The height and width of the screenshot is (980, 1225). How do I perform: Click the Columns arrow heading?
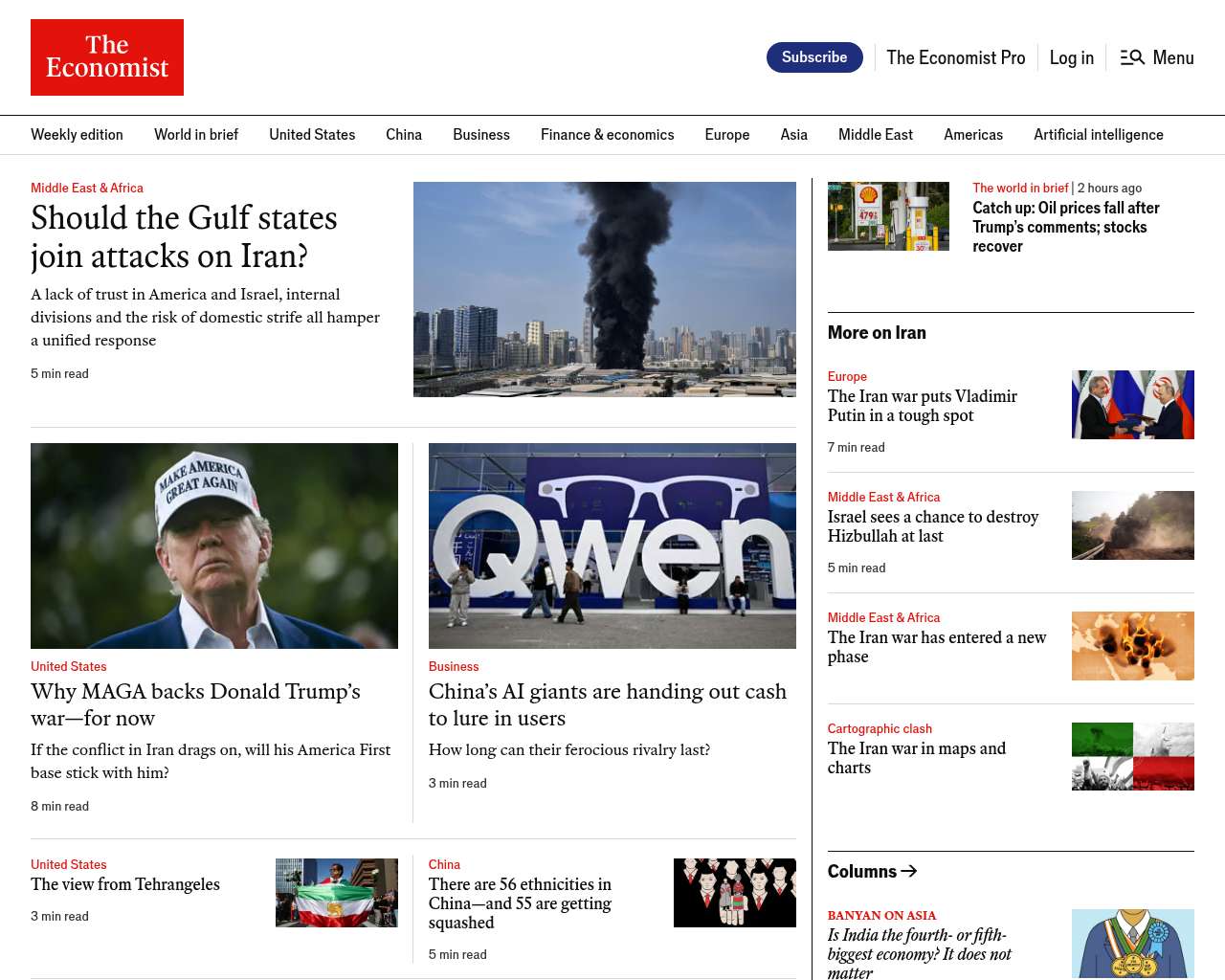click(872, 871)
